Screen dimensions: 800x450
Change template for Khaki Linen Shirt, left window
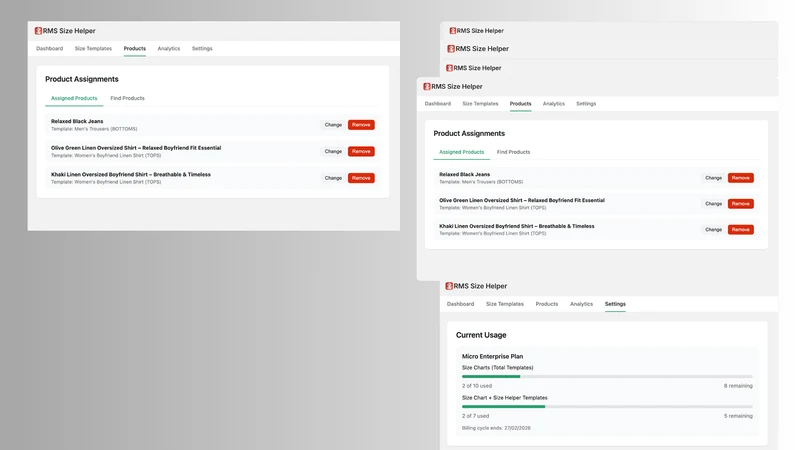tap(333, 178)
